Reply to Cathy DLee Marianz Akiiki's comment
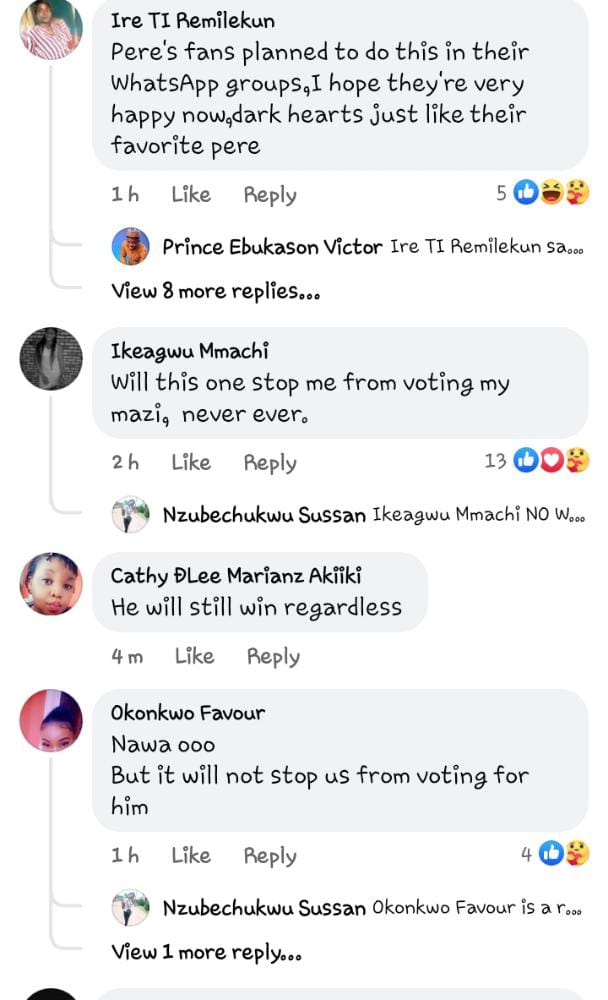 (273, 657)
